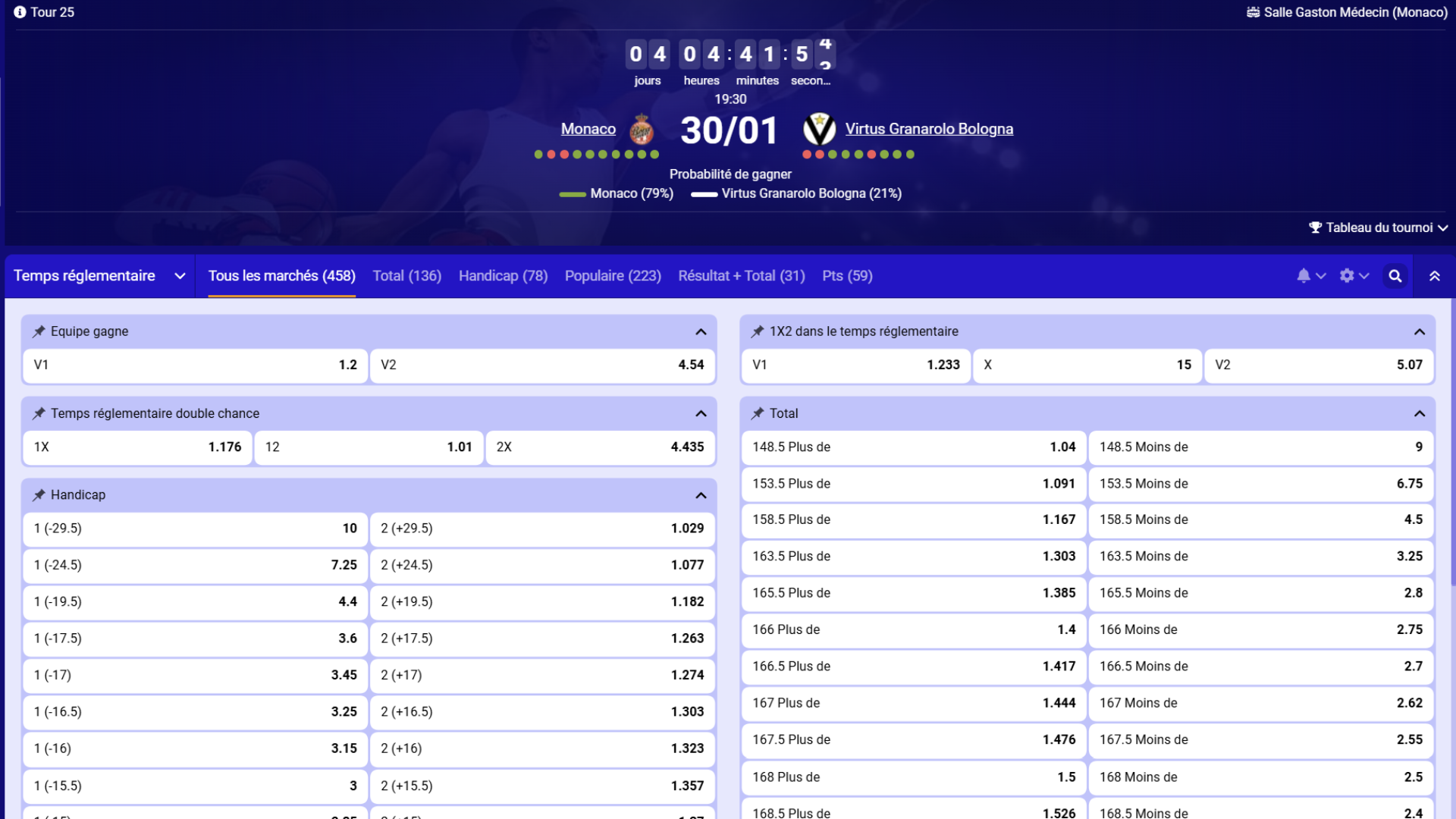Image resolution: width=1456 pixels, height=819 pixels.
Task: Switch to the Populaire (223) tab
Action: 612,275
